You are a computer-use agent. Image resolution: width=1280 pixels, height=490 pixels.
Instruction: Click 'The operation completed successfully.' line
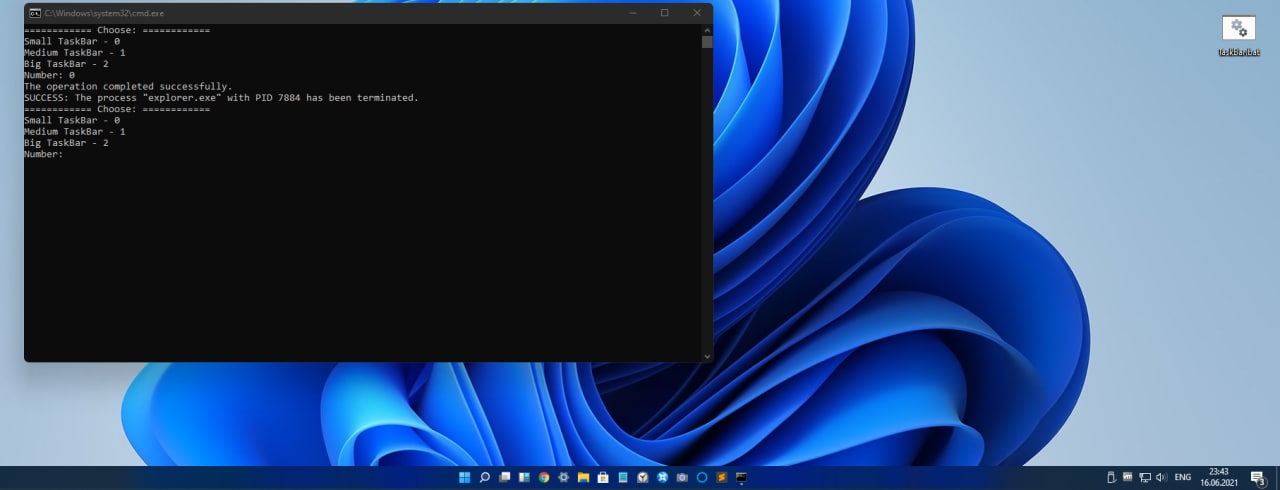click(128, 87)
